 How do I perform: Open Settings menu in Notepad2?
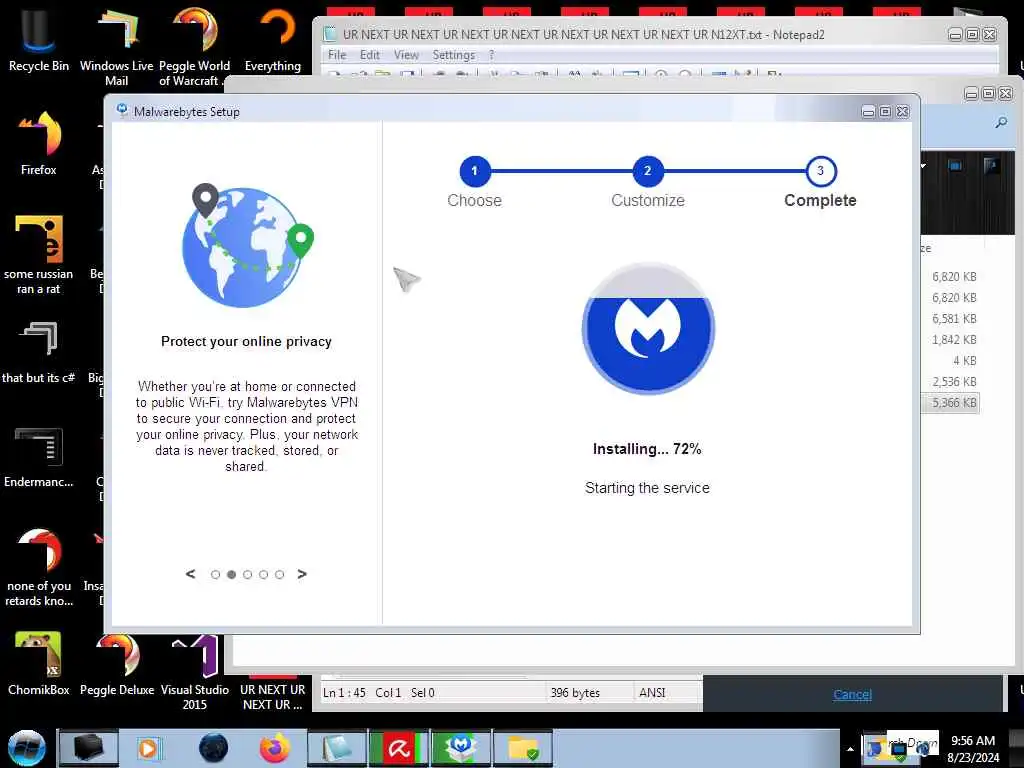[x=453, y=55]
